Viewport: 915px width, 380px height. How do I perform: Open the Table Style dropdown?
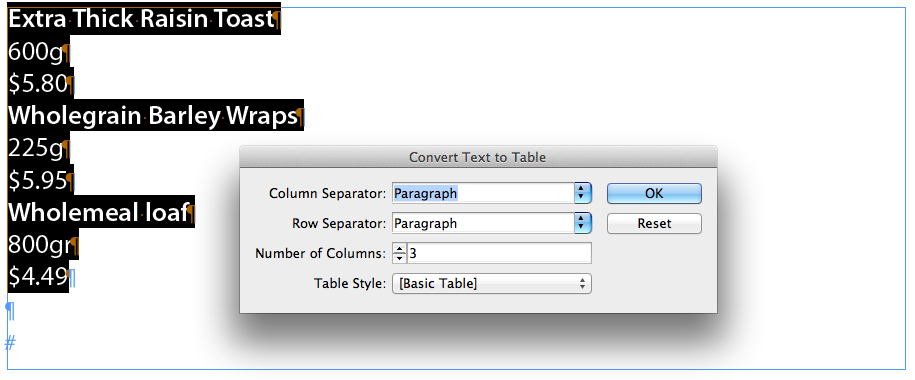[x=492, y=284]
